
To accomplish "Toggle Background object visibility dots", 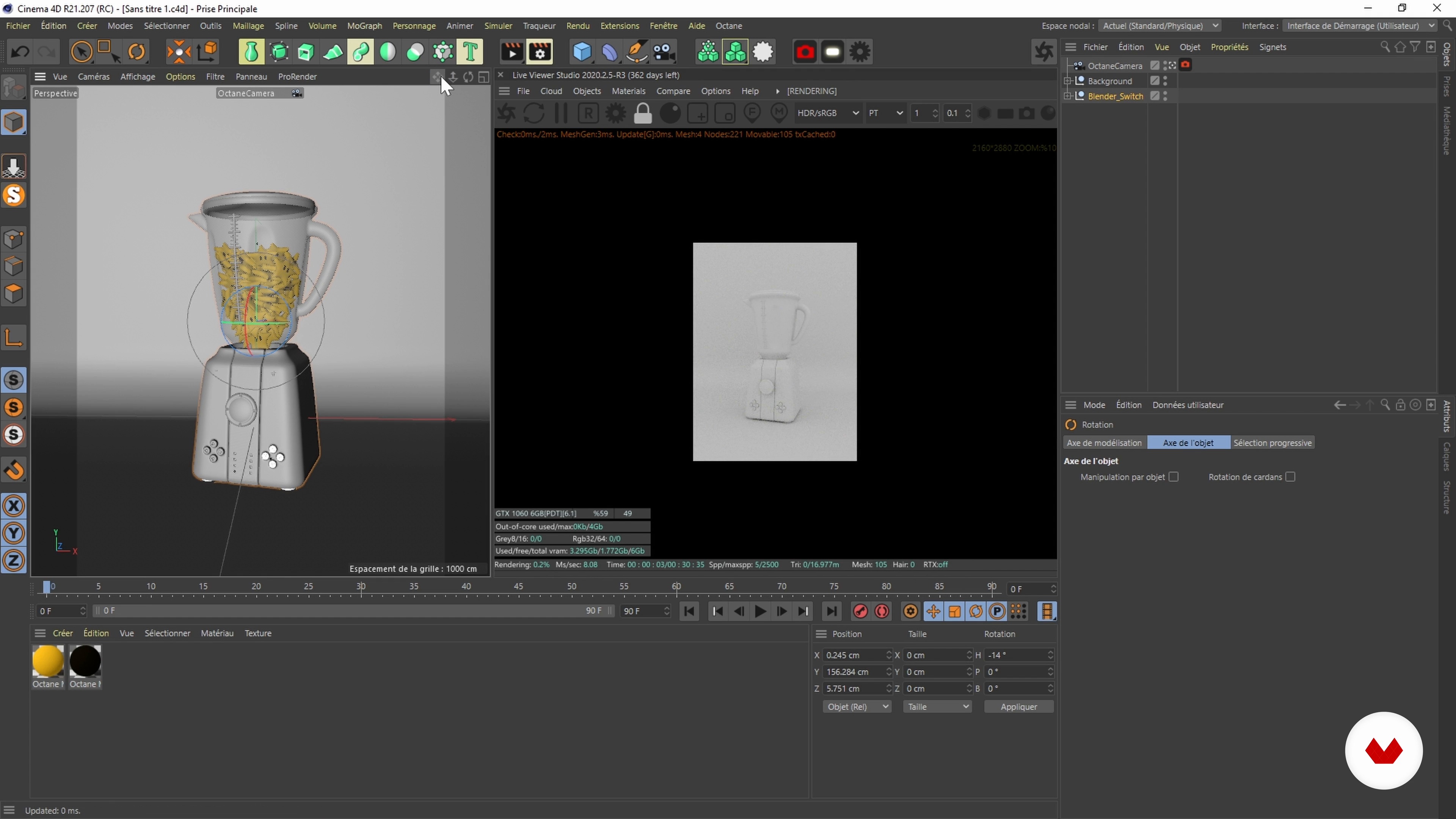I will (1166, 81).
